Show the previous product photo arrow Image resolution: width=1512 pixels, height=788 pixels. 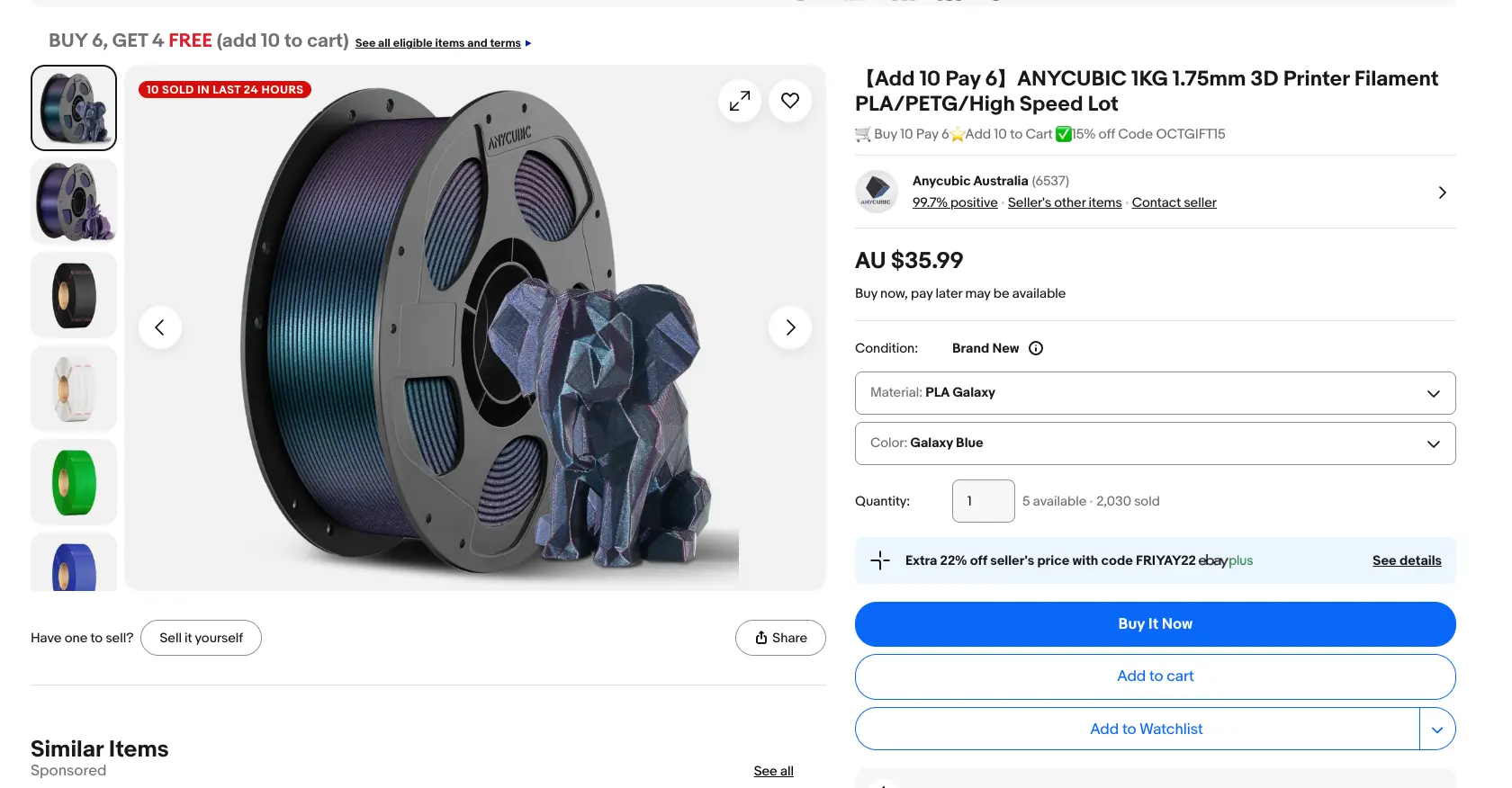[x=160, y=327]
